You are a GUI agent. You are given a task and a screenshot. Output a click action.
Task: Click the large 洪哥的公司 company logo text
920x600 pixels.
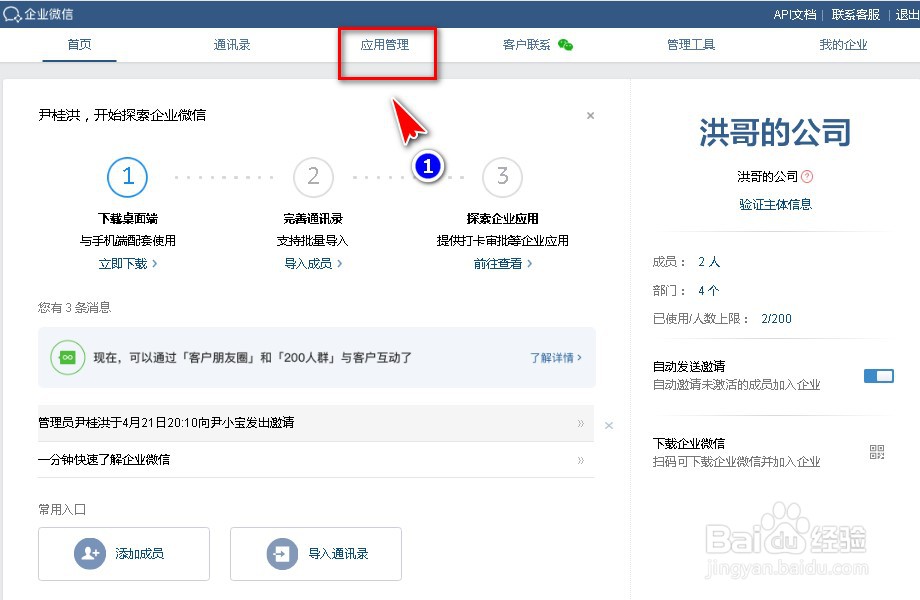[x=775, y=132]
